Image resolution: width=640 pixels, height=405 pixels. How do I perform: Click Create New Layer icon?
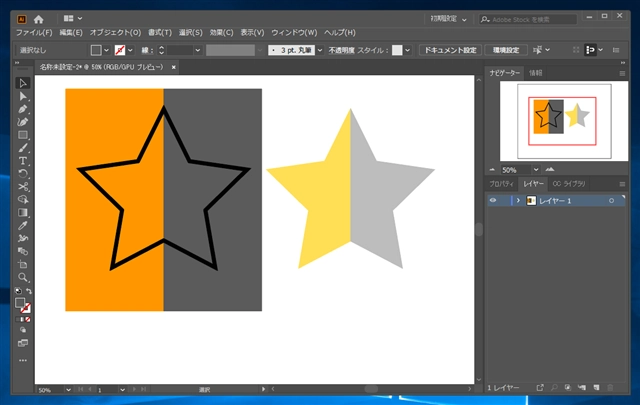[596, 387]
